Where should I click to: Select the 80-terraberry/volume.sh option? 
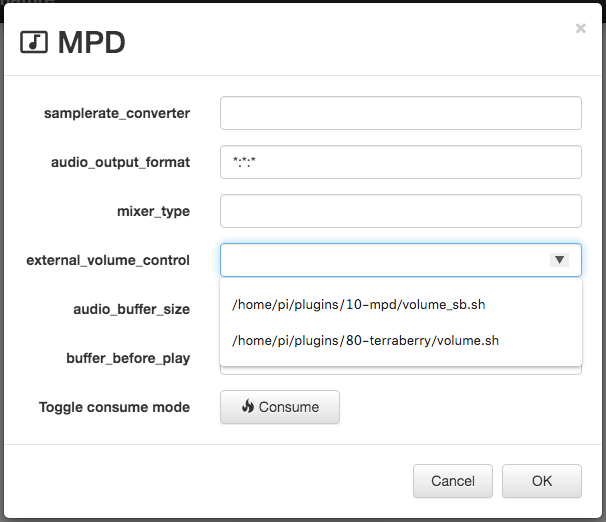pyautogui.click(x=401, y=340)
